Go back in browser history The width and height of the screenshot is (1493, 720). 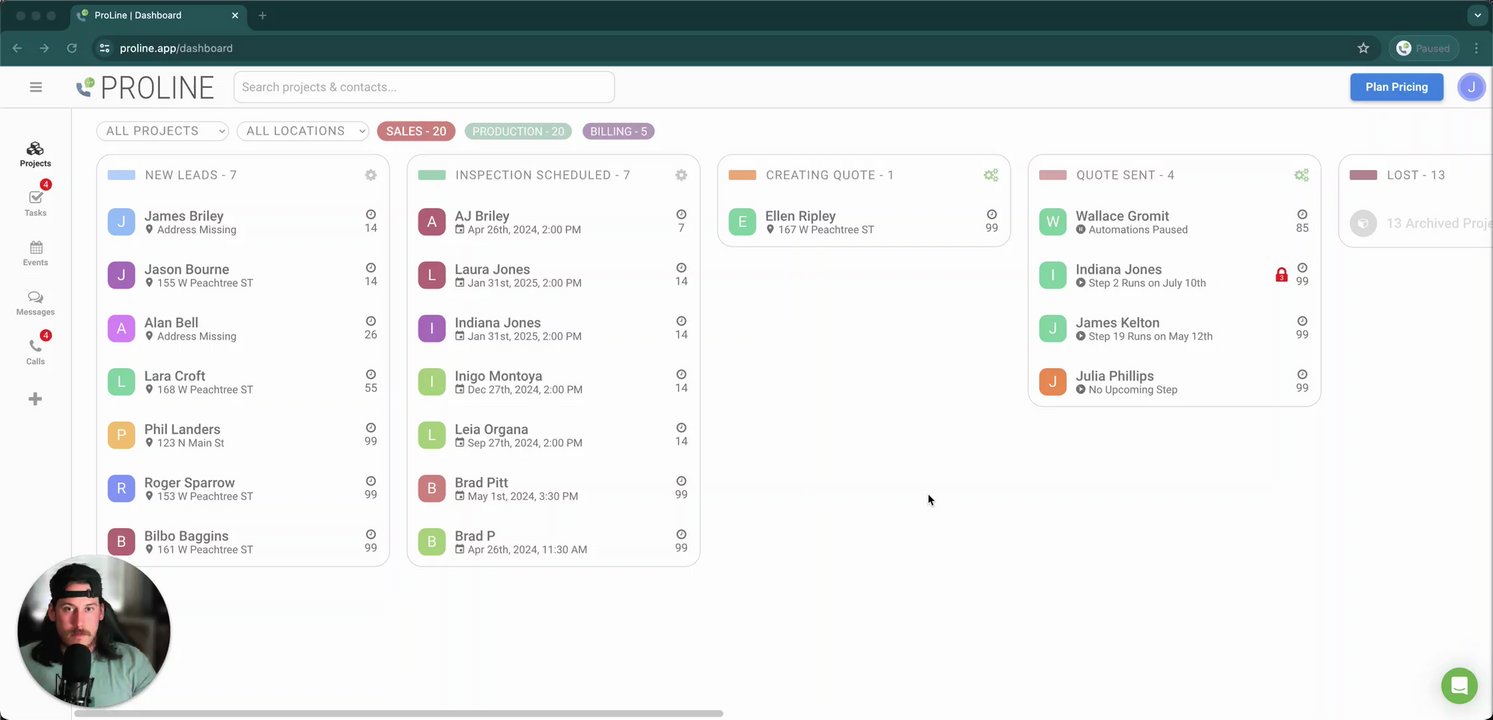point(17,48)
